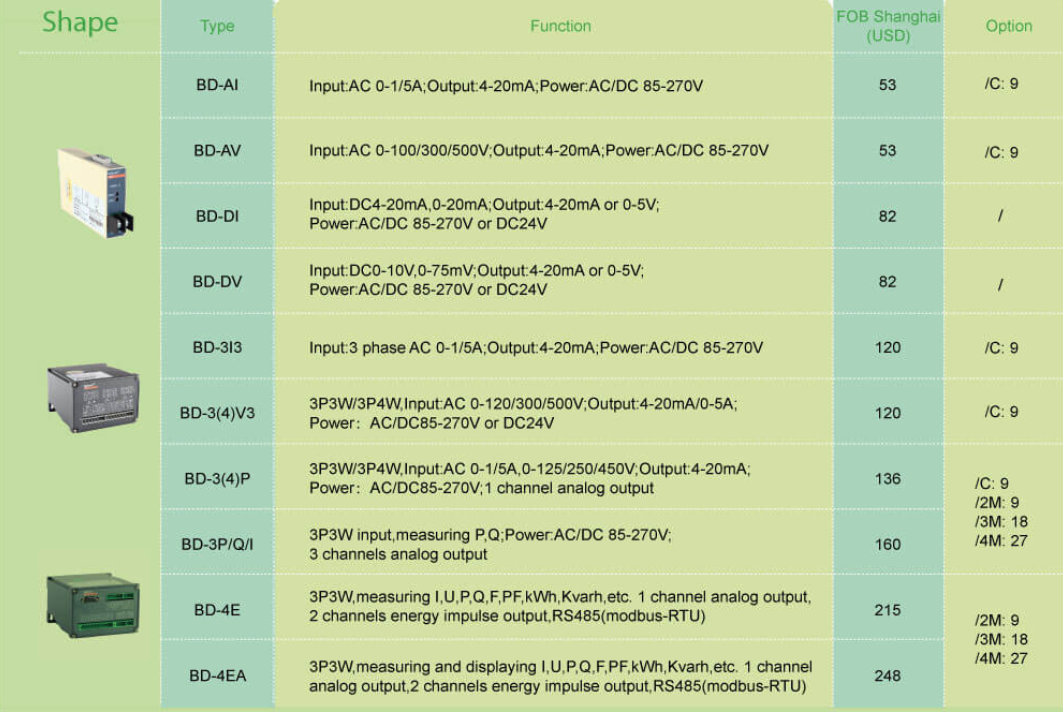Click the green BD-4E transducer product image
This screenshot has width=1063, height=712.
point(93,605)
